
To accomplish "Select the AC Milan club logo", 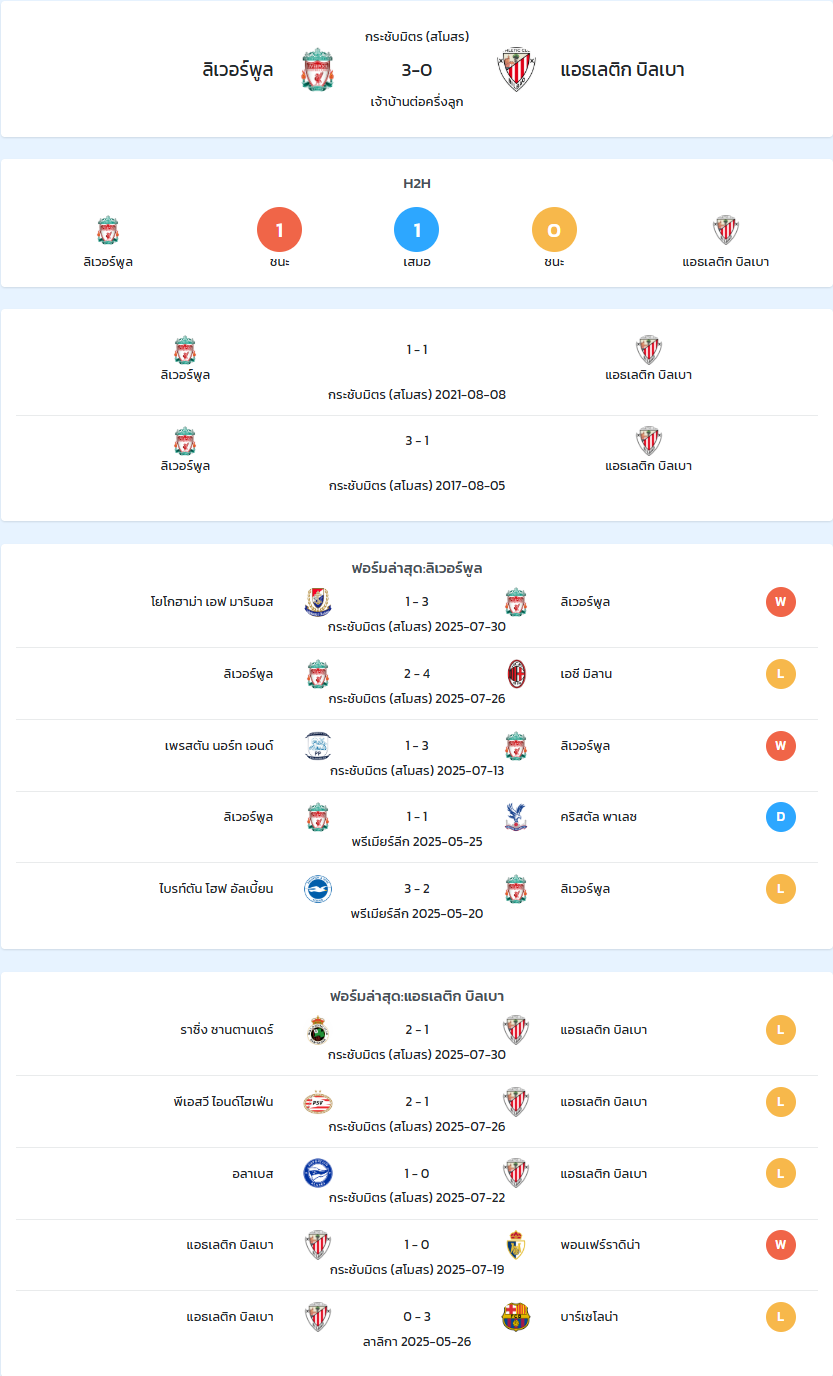I will coord(516,674).
